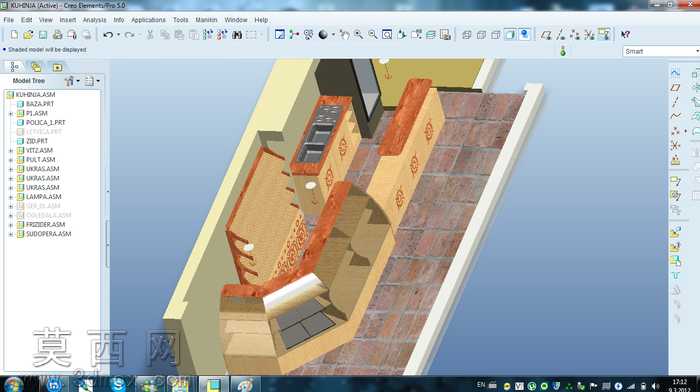Click the Undo arrow icon
The width and height of the screenshot is (700, 392).
(108, 34)
